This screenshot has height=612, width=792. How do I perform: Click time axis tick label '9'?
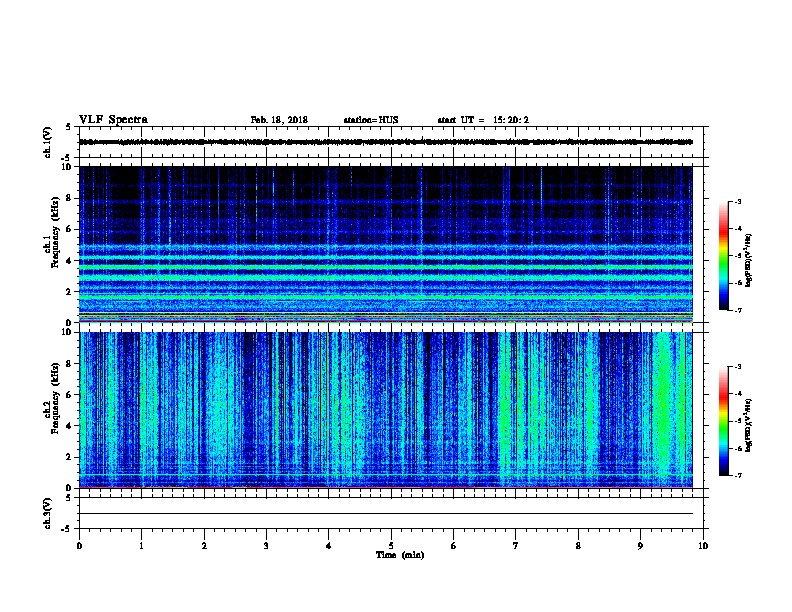(x=640, y=546)
